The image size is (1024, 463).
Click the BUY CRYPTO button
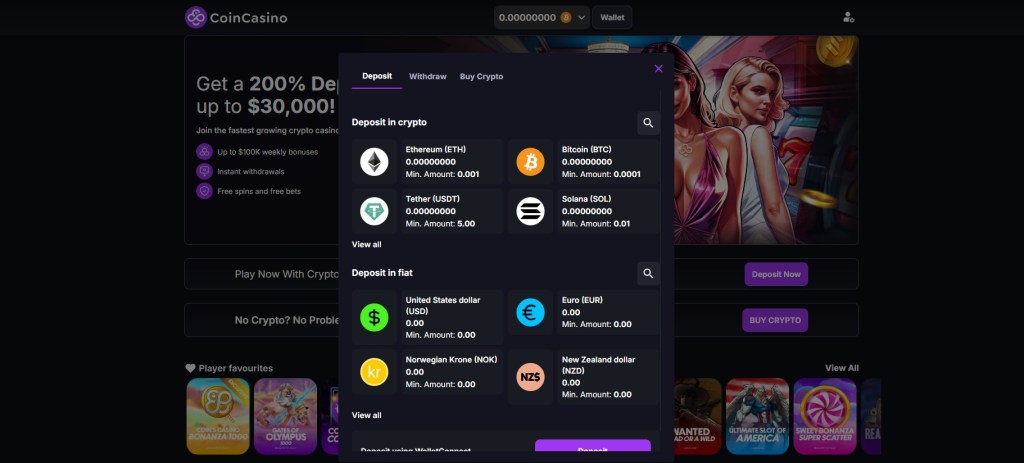[775, 321]
